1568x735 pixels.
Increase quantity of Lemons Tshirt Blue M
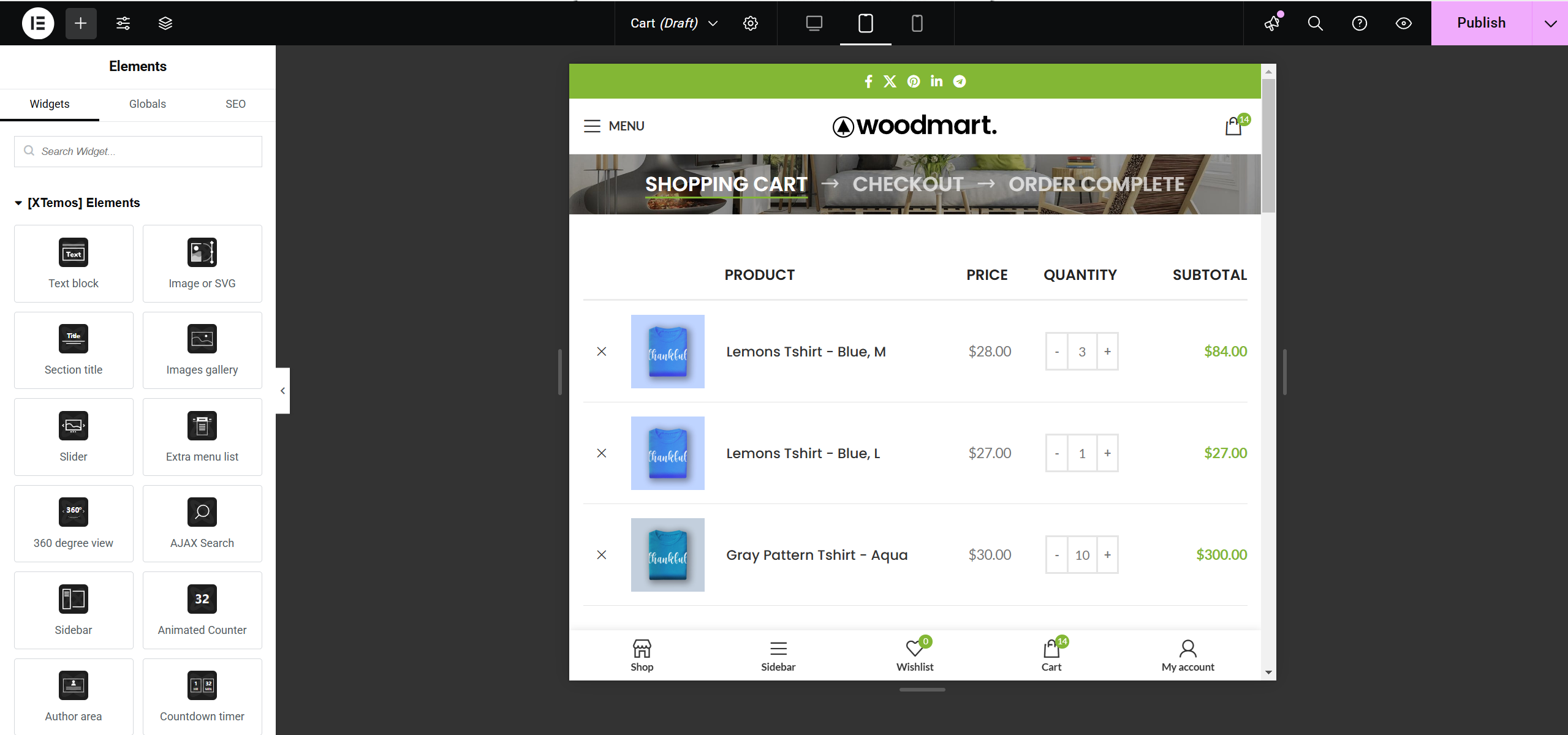point(1108,351)
